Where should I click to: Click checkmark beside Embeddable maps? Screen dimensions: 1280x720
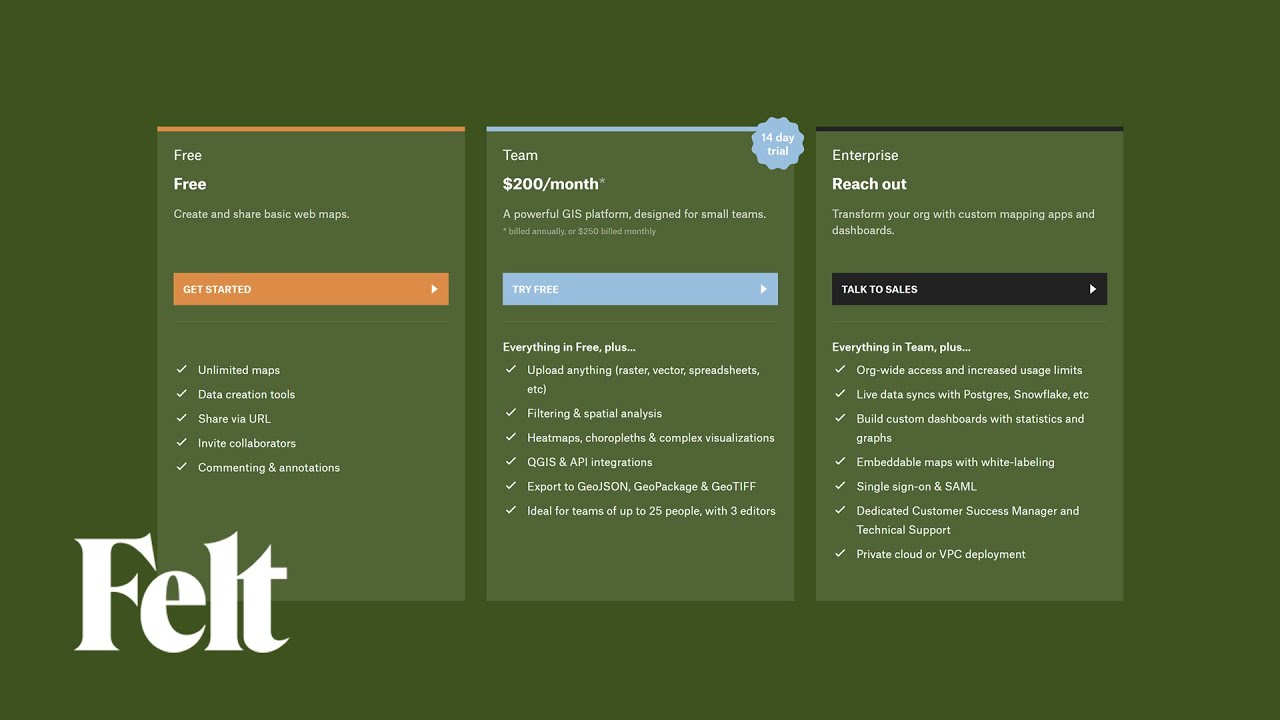point(839,461)
